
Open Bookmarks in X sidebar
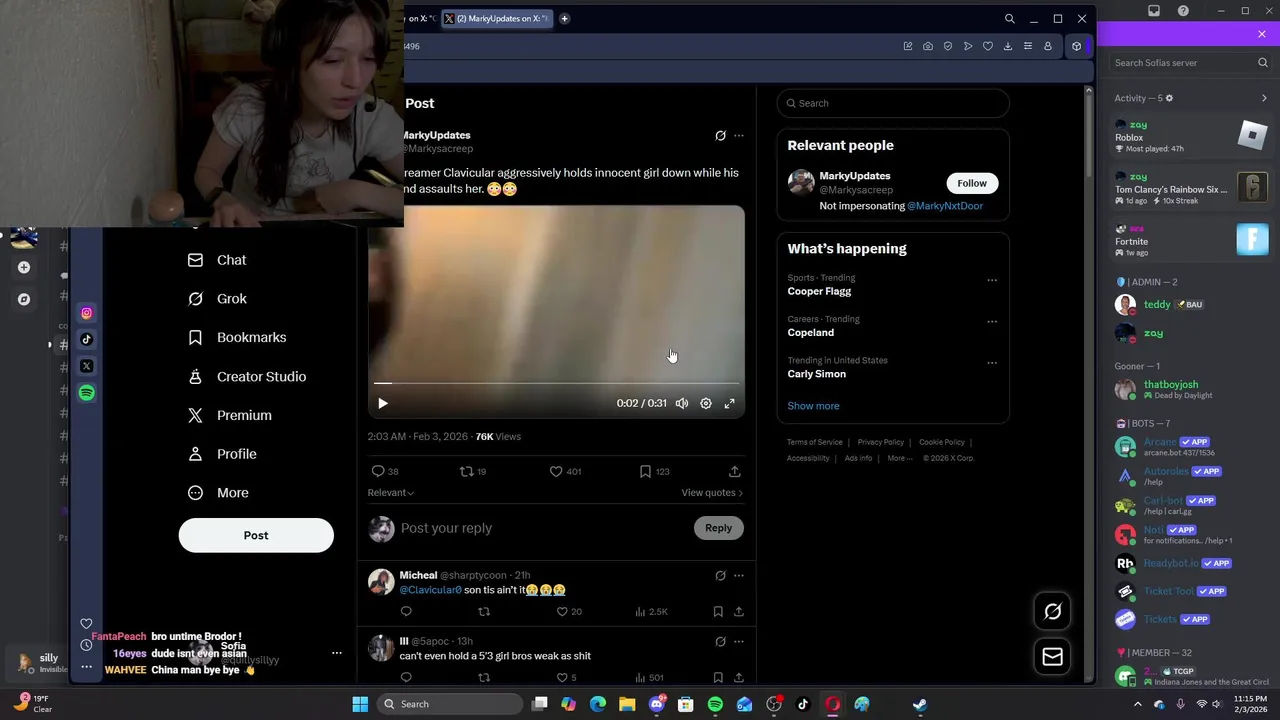tap(237, 337)
